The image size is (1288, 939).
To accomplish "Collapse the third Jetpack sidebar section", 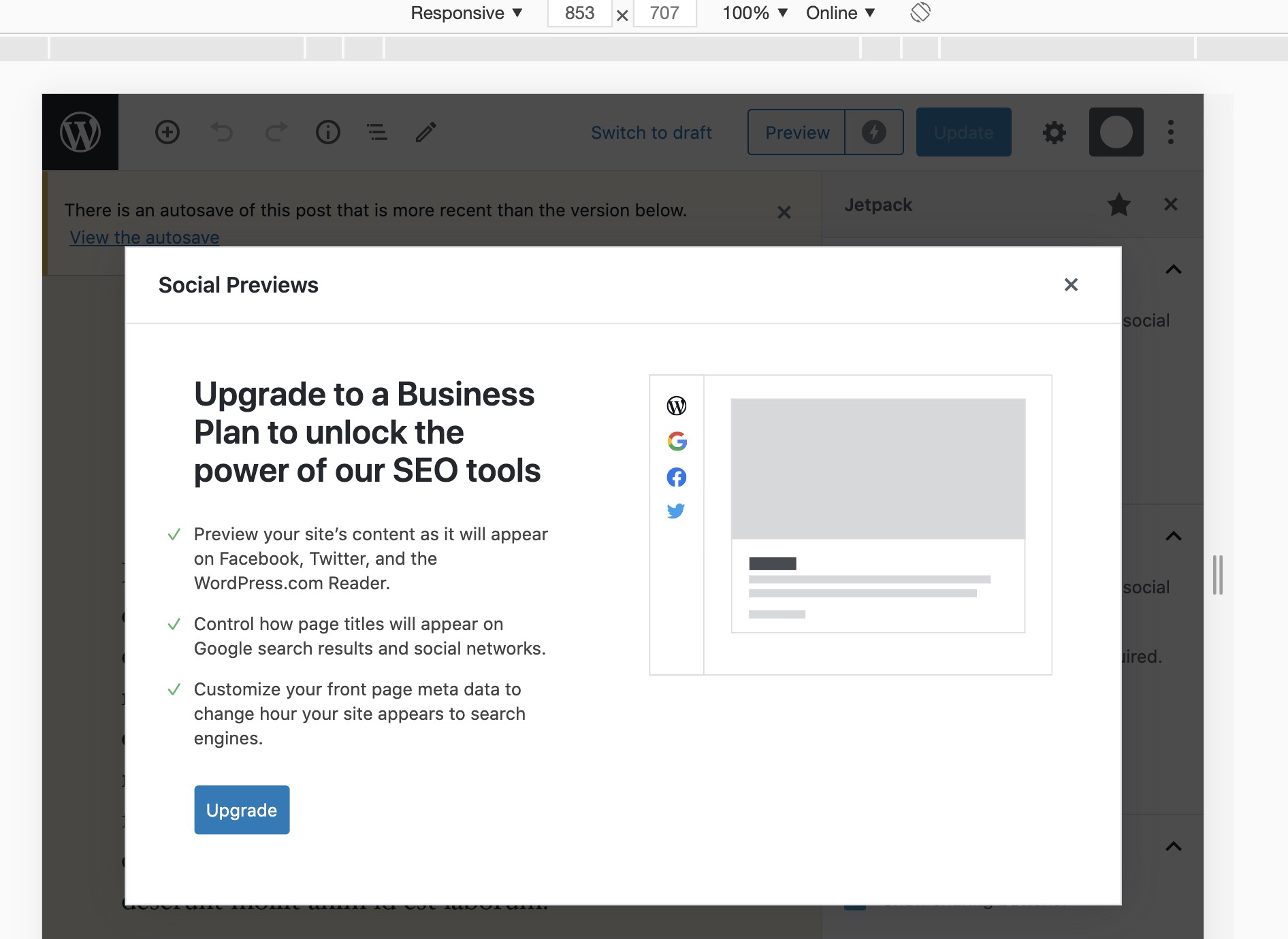I will pyautogui.click(x=1174, y=846).
